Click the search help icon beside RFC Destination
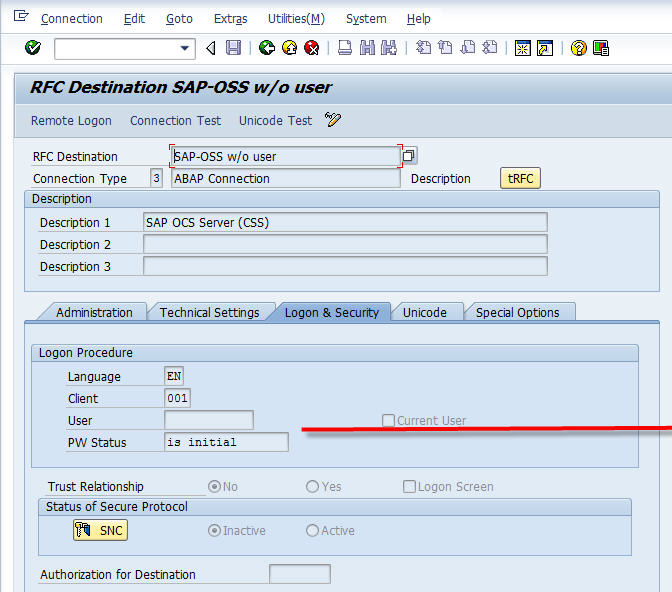The image size is (672, 592). (409, 156)
